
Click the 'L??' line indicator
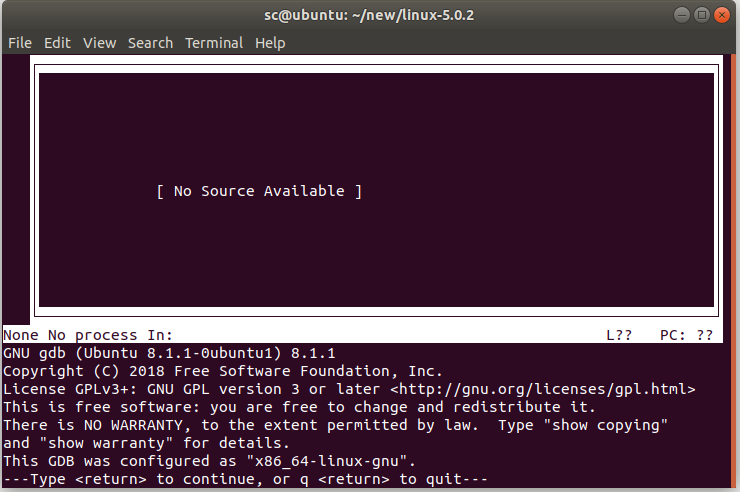(619, 335)
